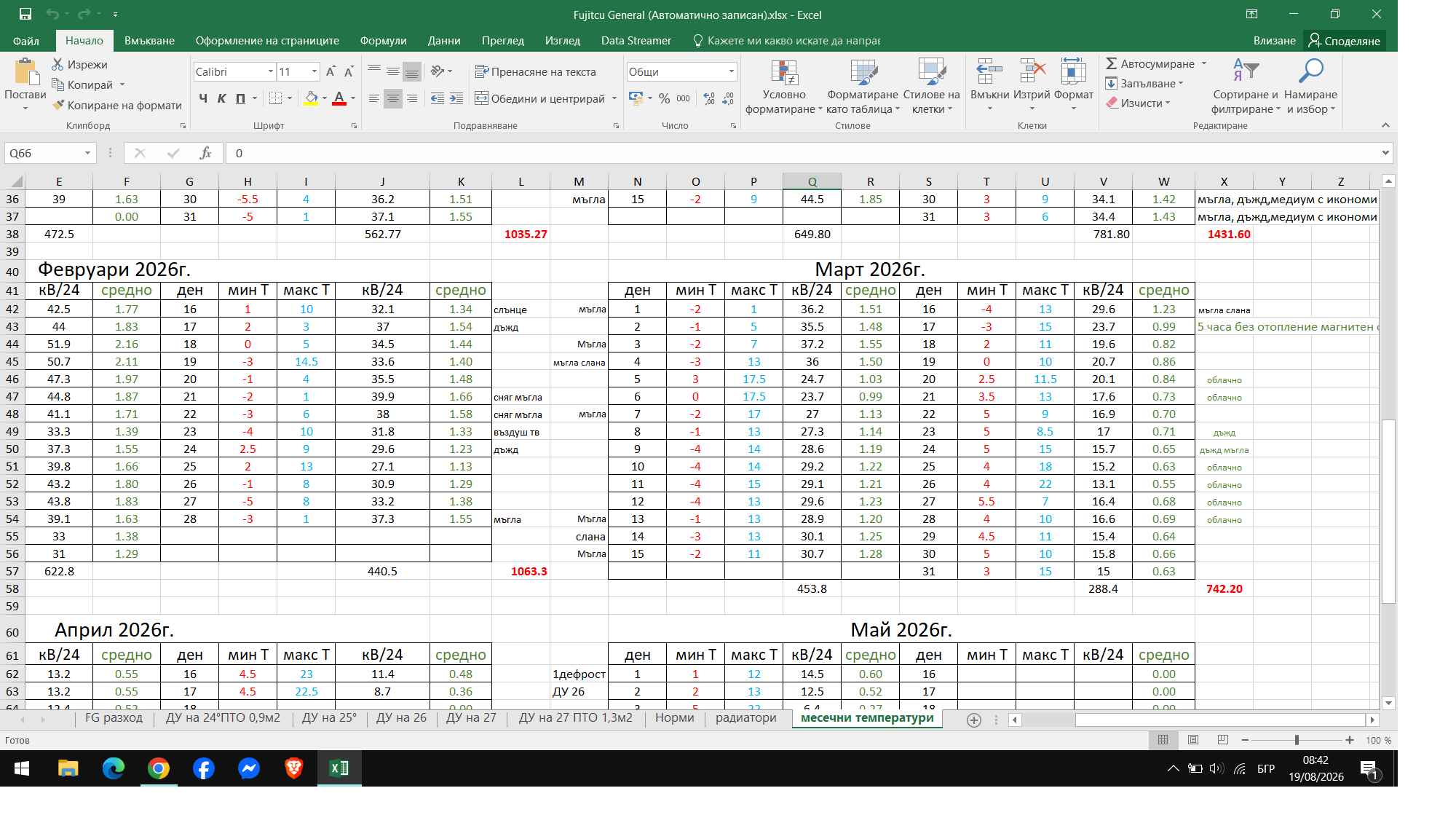Image resolution: width=1456 pixels, height=839 pixels.
Task: Click Изчисти clear button
Action: click(x=1138, y=103)
